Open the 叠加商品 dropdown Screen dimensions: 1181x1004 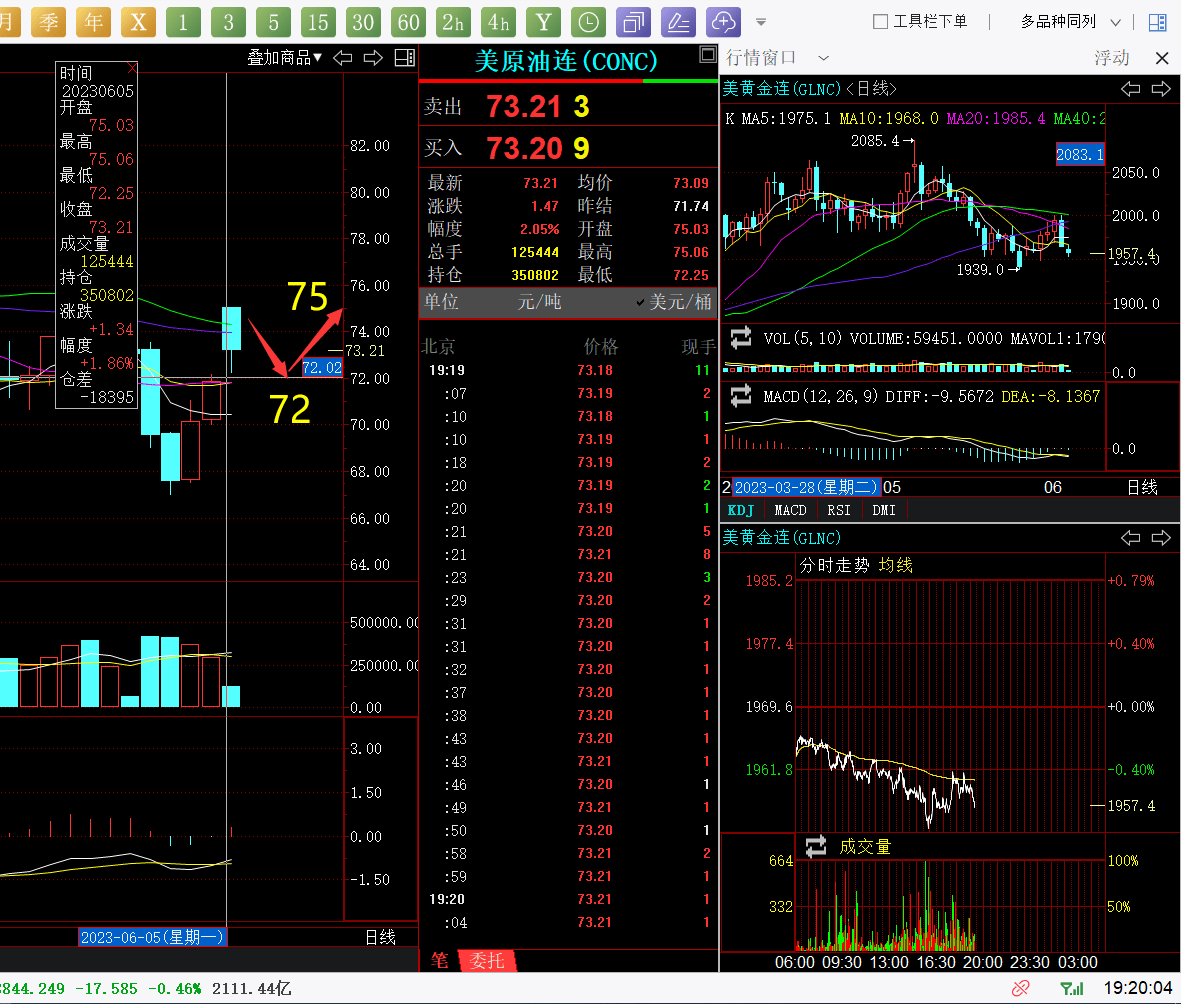[x=285, y=58]
